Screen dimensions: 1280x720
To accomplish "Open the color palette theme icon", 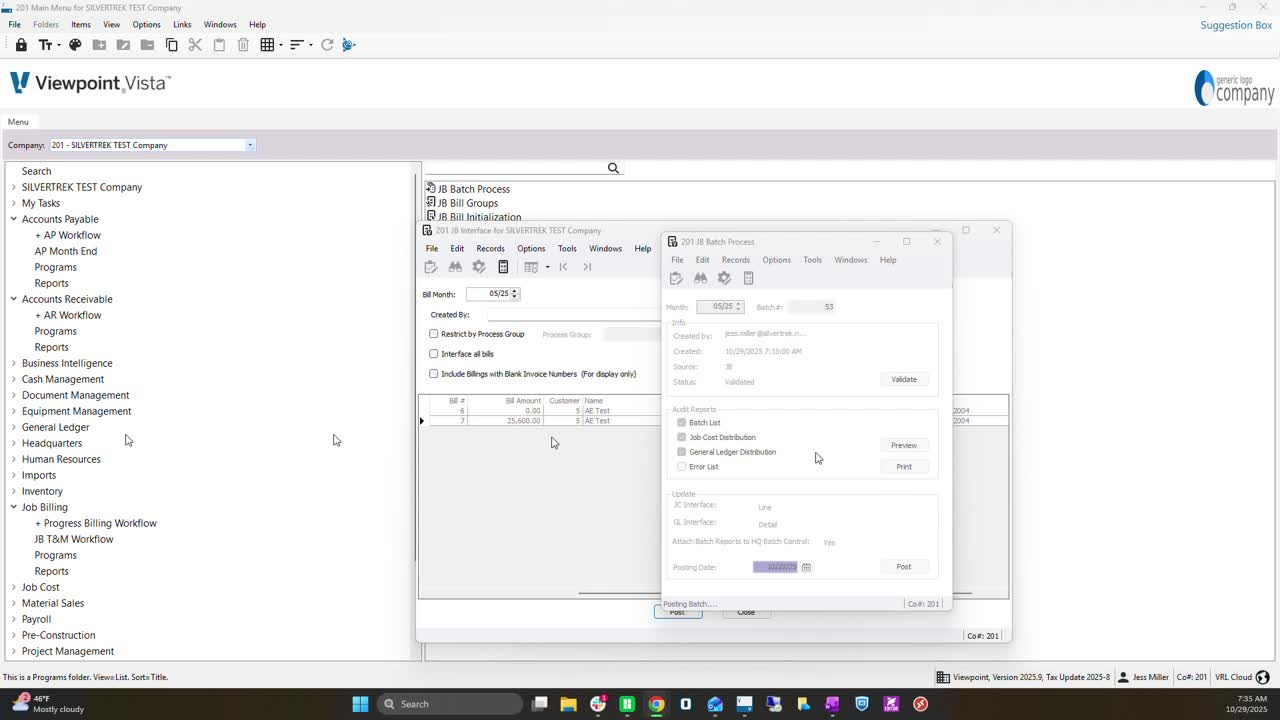I will point(74,45).
